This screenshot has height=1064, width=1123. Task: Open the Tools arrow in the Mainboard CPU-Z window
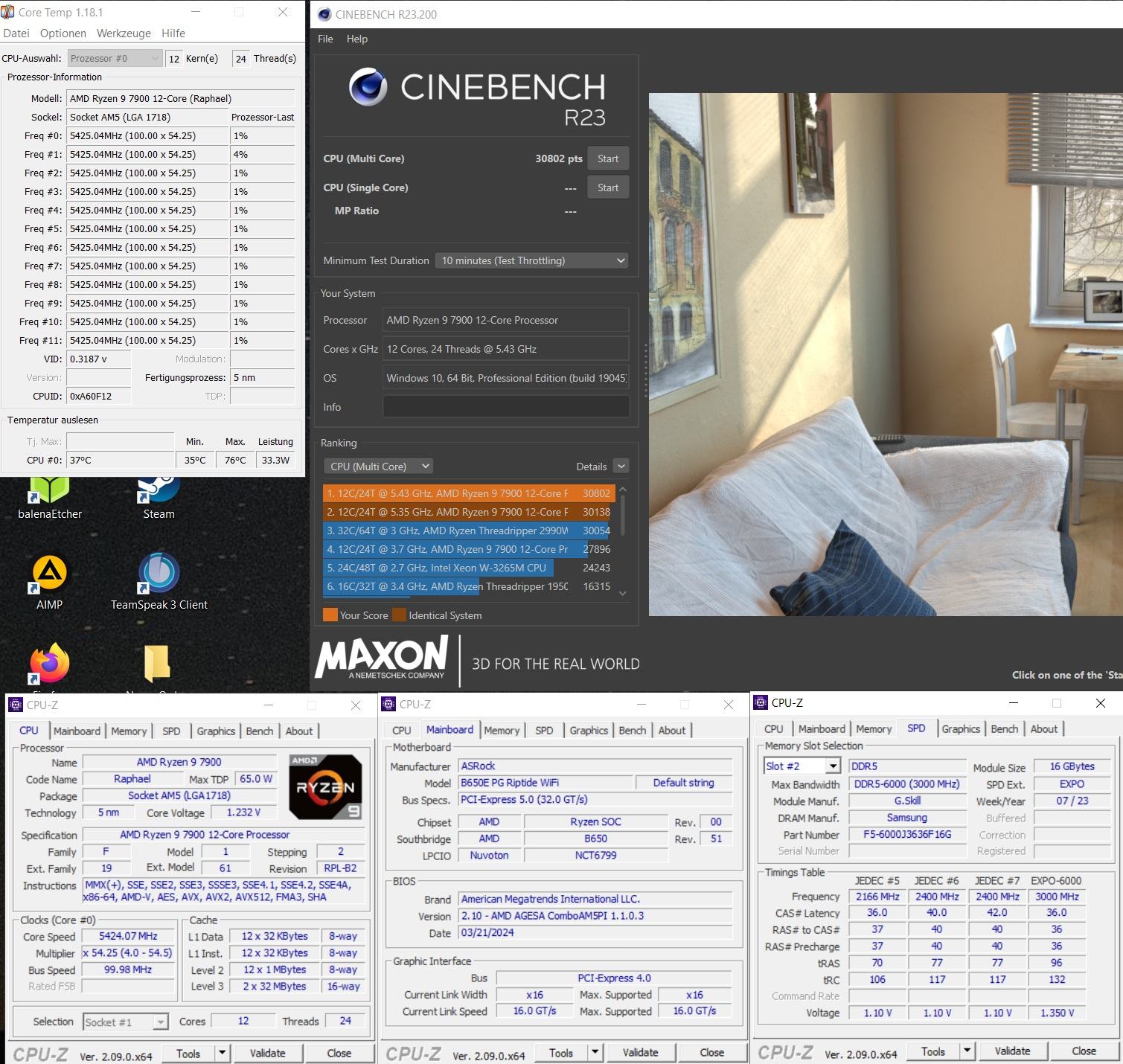[x=595, y=1052]
